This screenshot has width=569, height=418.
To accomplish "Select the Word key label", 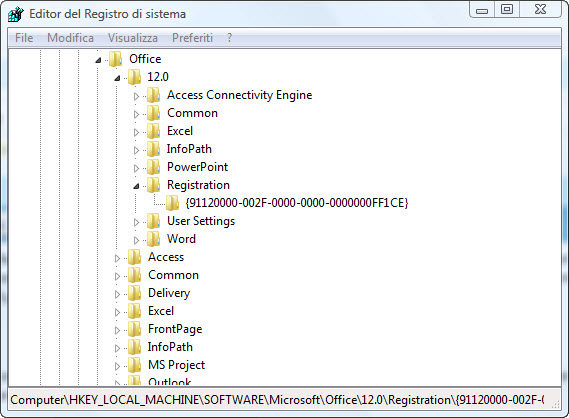I will click(181, 239).
